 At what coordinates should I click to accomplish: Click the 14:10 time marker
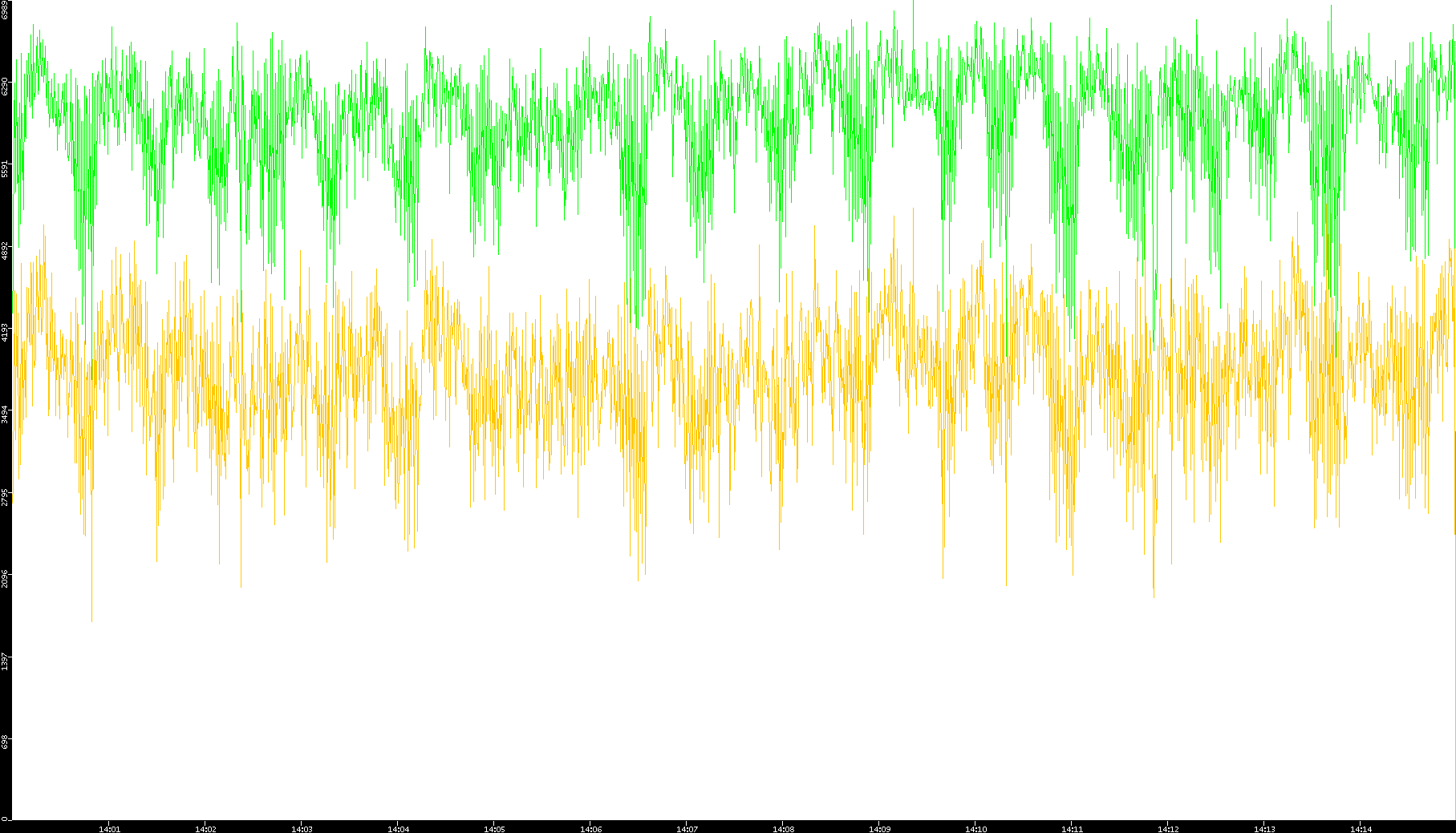click(975, 829)
